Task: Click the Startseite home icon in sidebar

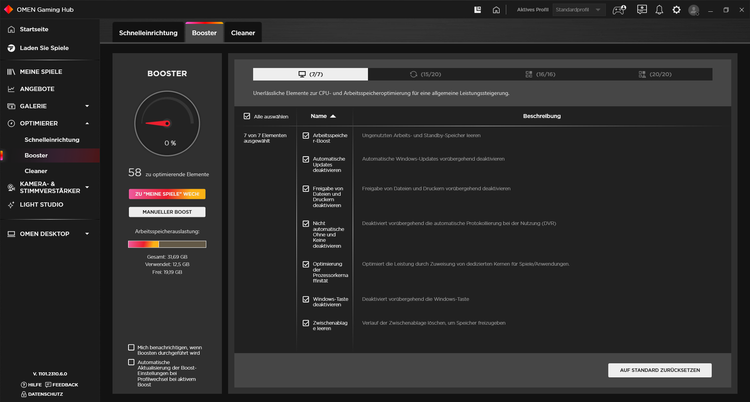Action: pyautogui.click(x=11, y=29)
